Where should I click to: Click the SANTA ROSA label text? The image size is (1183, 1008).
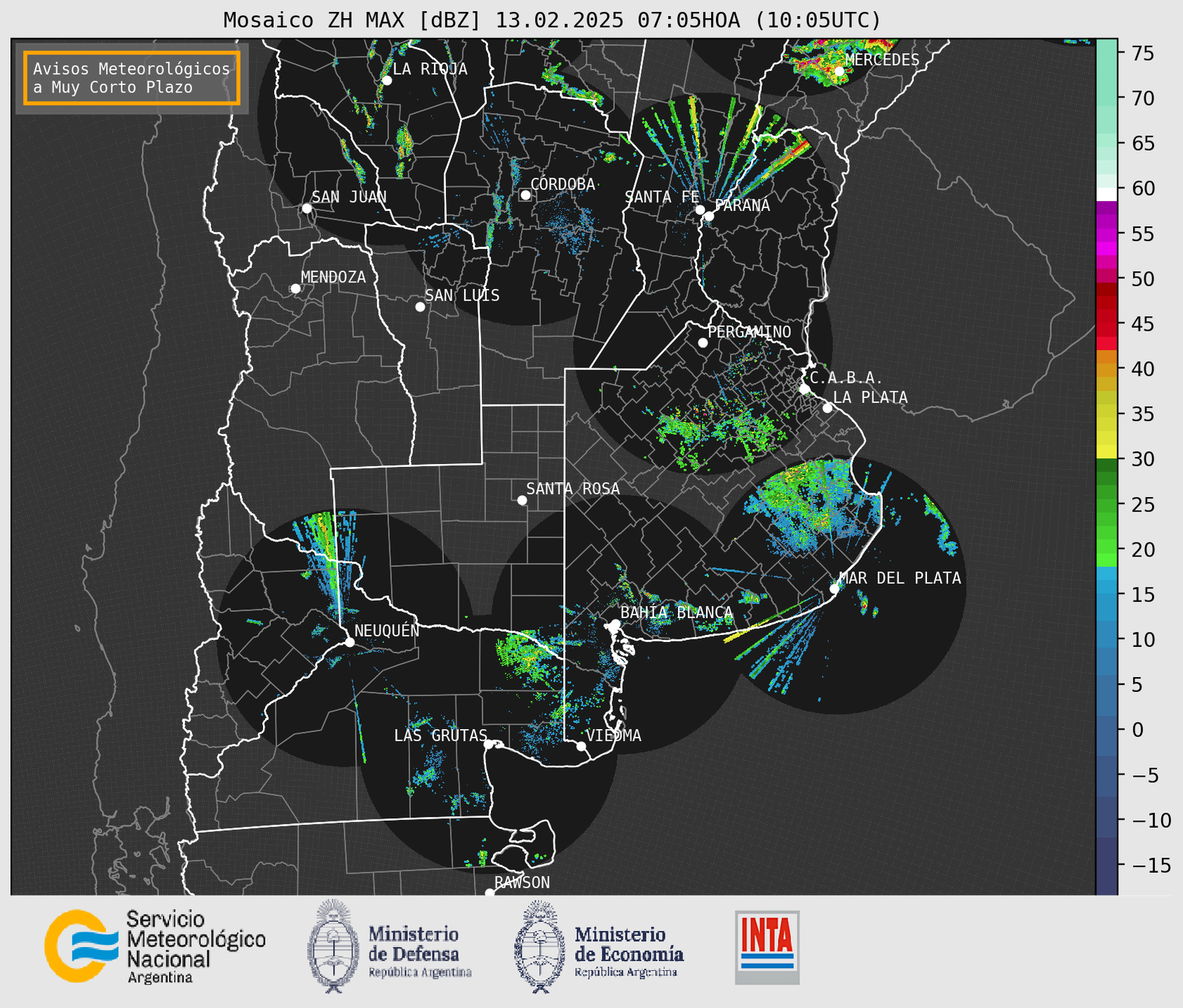coord(573,489)
